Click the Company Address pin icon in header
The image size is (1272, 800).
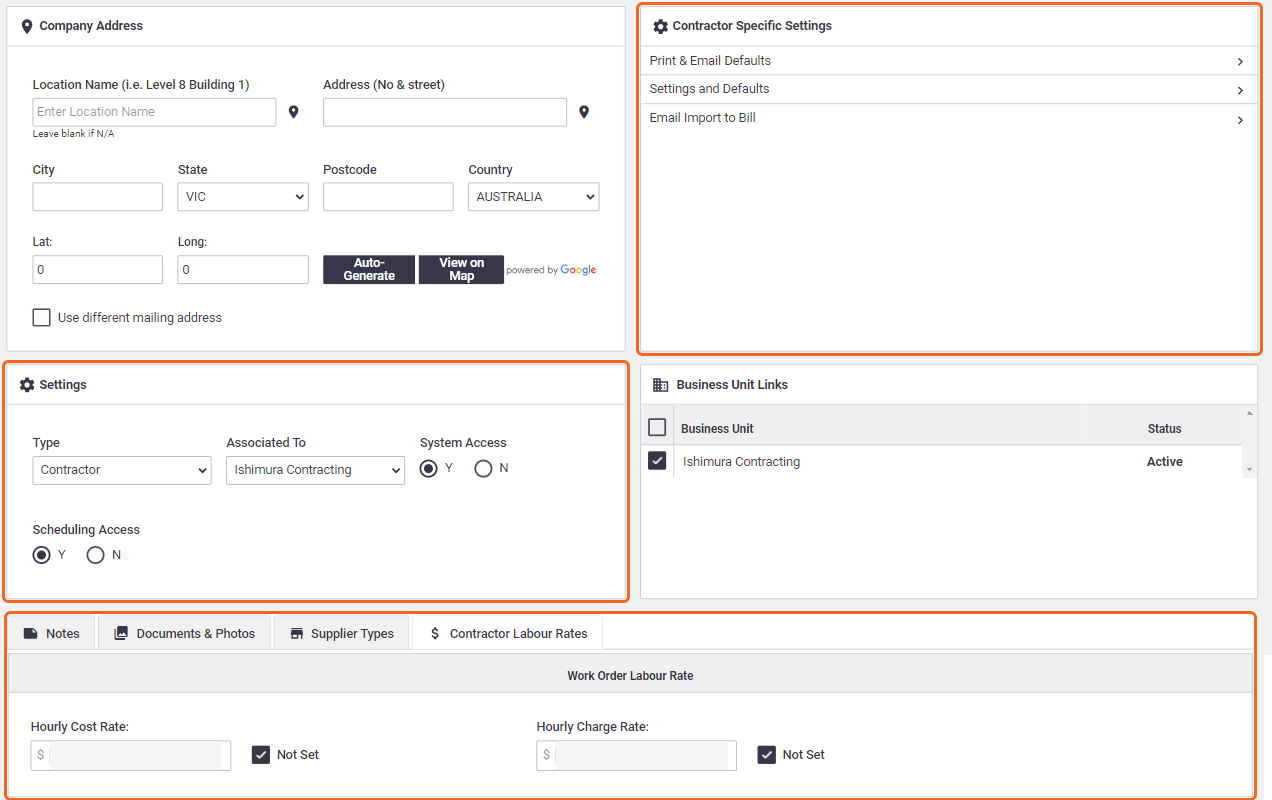[27, 26]
